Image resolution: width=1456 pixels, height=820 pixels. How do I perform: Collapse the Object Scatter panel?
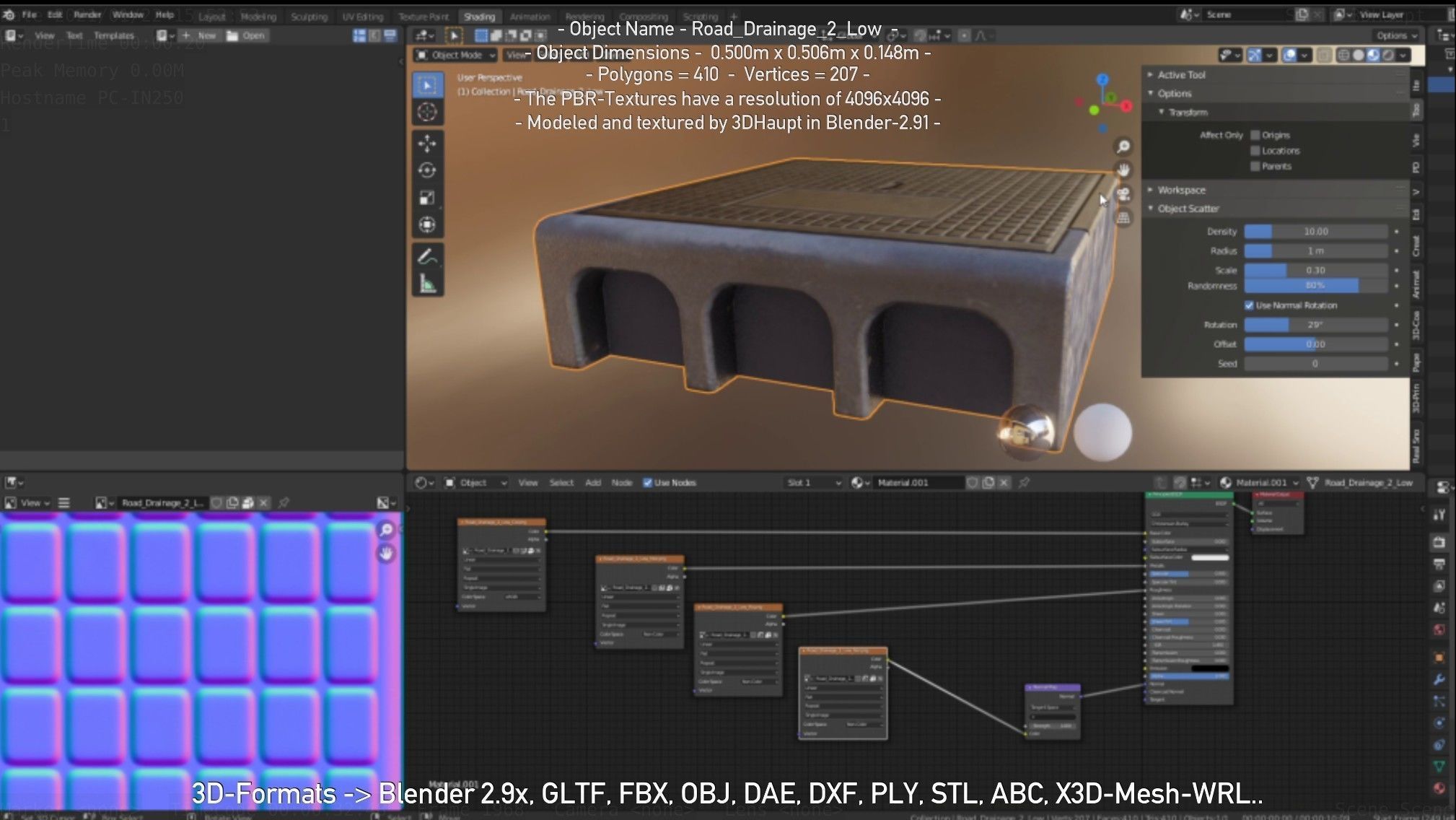click(1188, 209)
